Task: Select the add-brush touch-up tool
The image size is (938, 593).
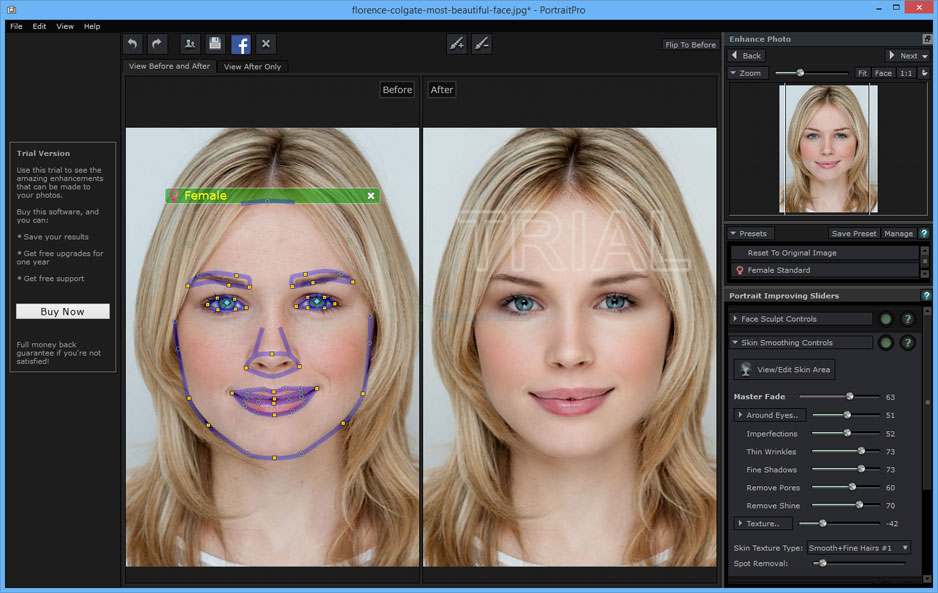Action: click(x=455, y=44)
